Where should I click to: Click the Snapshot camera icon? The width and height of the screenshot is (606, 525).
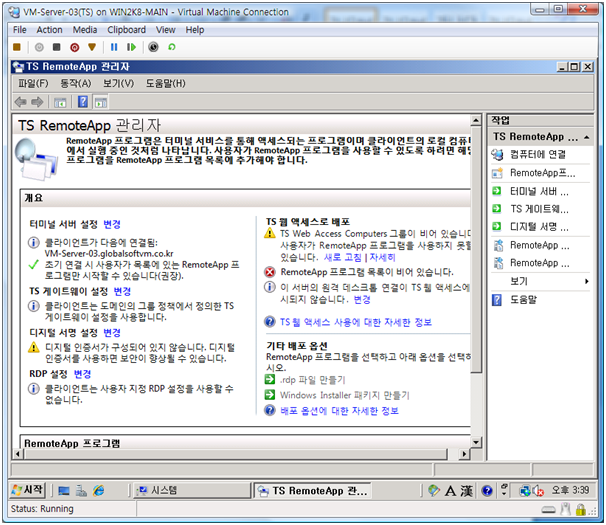[153, 47]
